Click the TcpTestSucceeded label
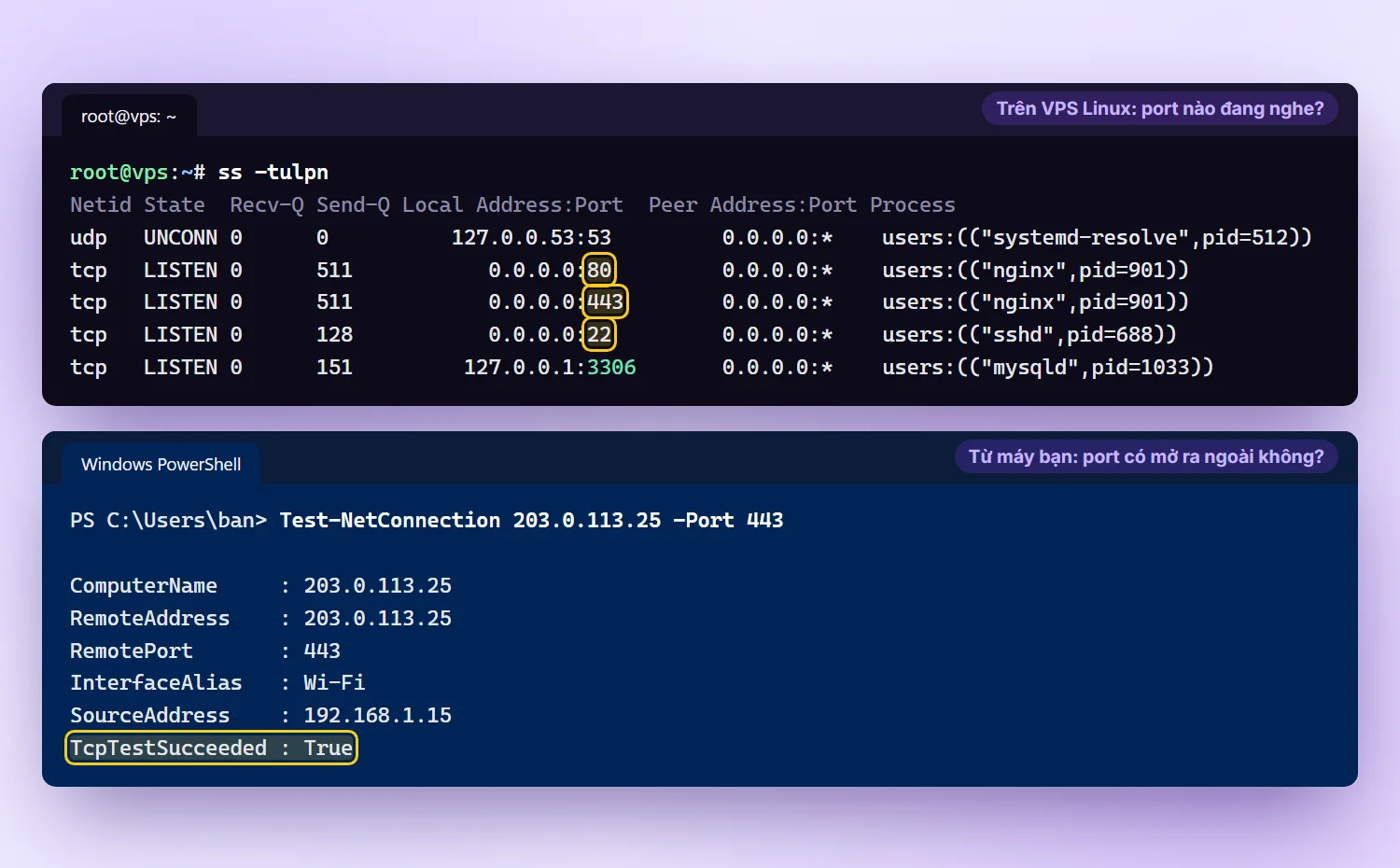This screenshot has height=868, width=1400. [x=168, y=748]
